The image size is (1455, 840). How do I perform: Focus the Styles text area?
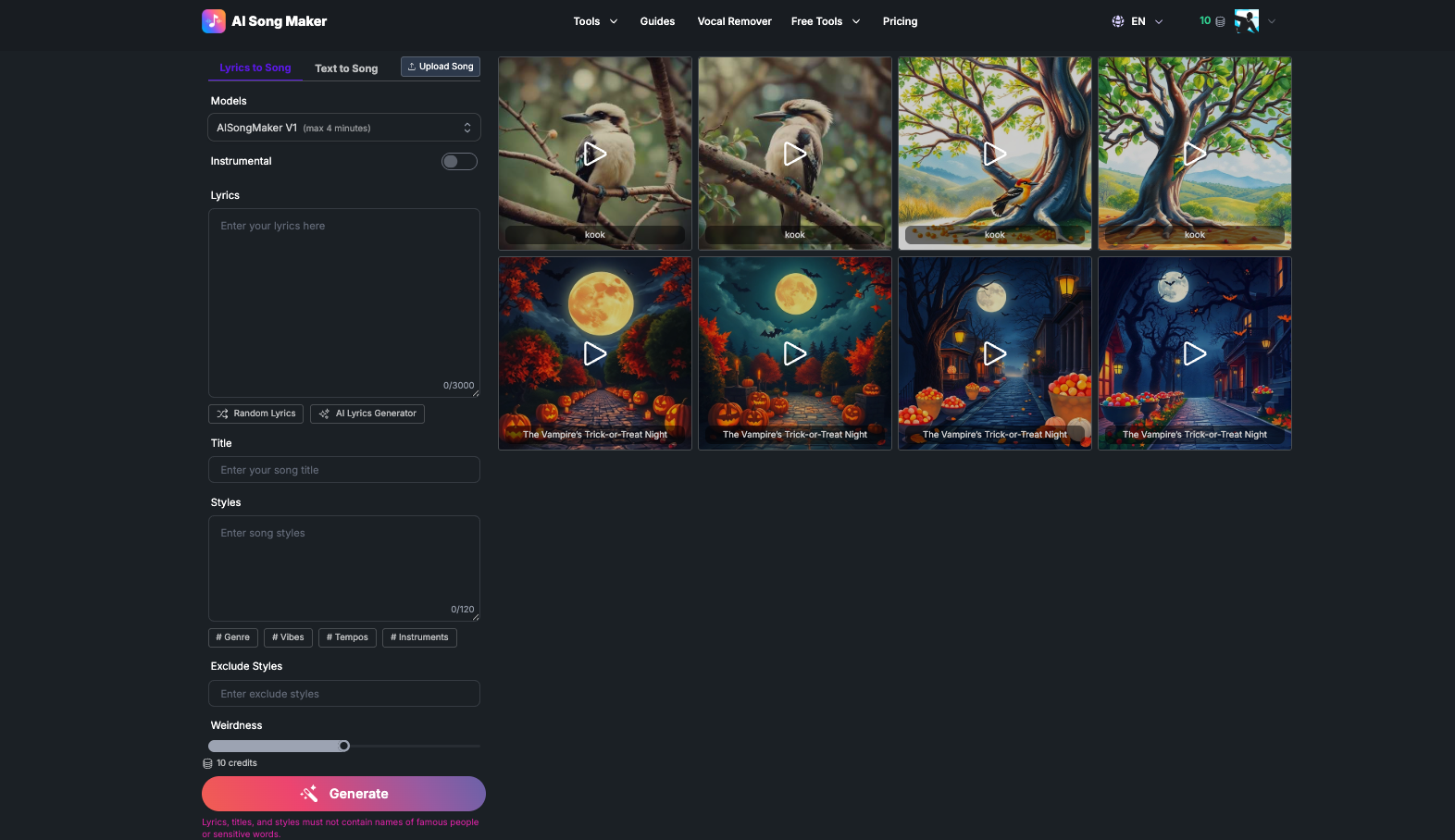tap(344, 568)
